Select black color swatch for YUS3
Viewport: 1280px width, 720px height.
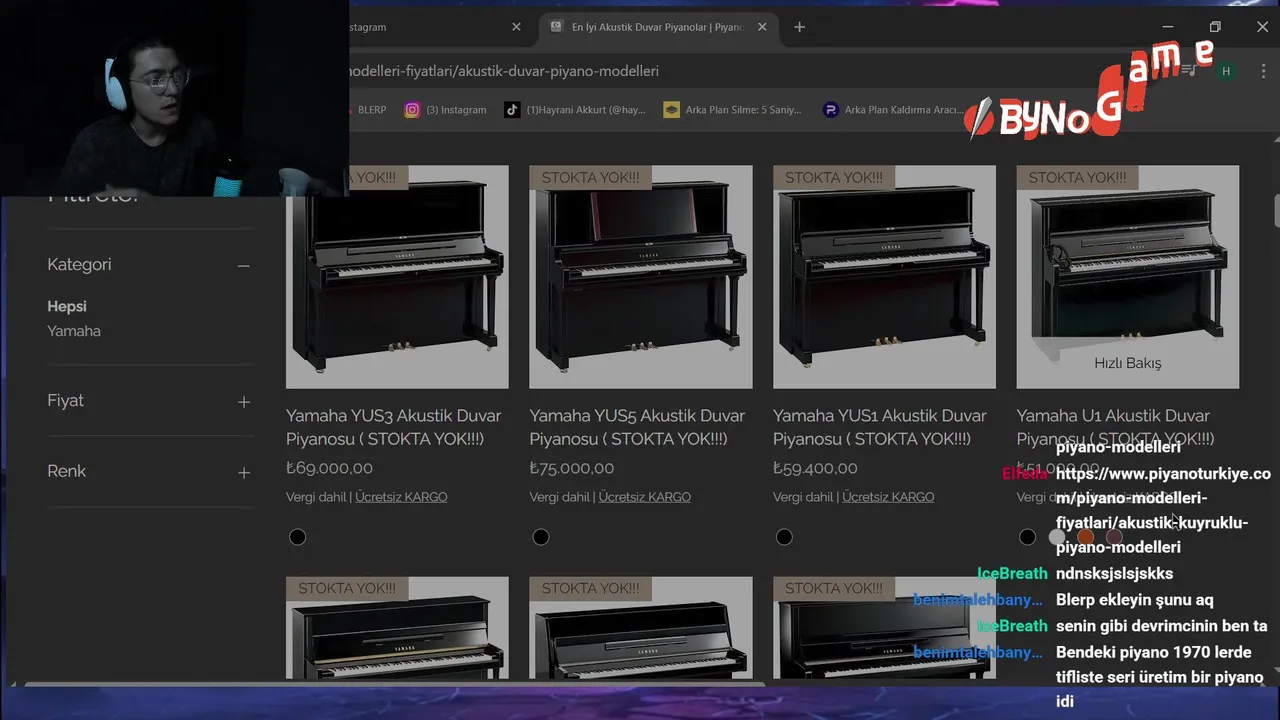pos(297,537)
